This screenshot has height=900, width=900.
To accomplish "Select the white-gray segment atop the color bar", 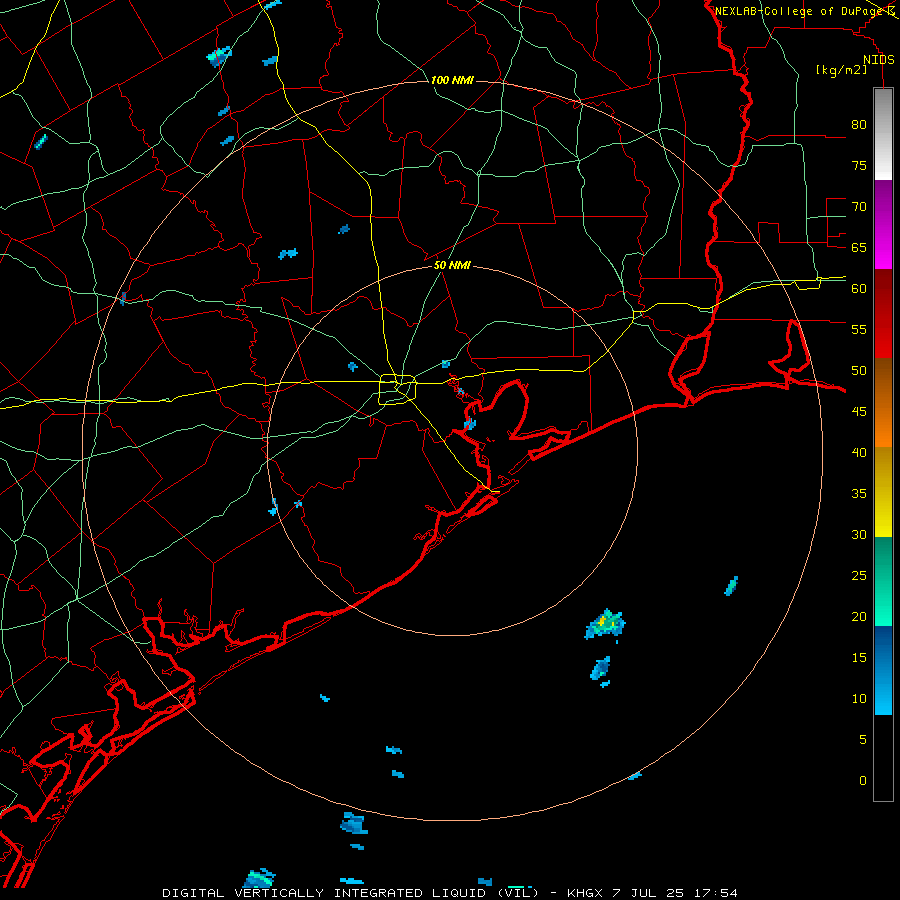I will coord(883,134).
